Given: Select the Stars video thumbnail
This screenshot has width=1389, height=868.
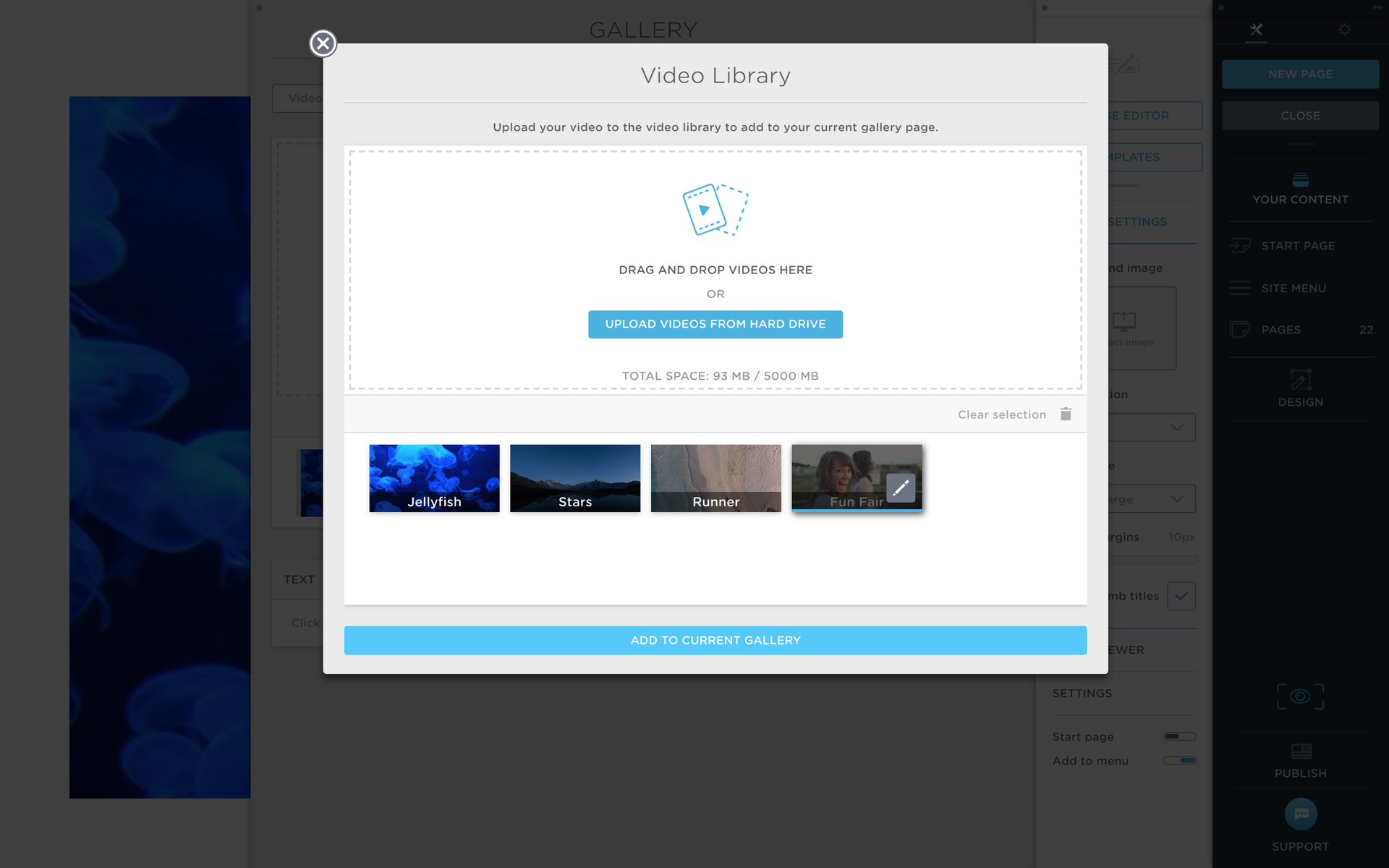Looking at the screenshot, I should (x=575, y=478).
